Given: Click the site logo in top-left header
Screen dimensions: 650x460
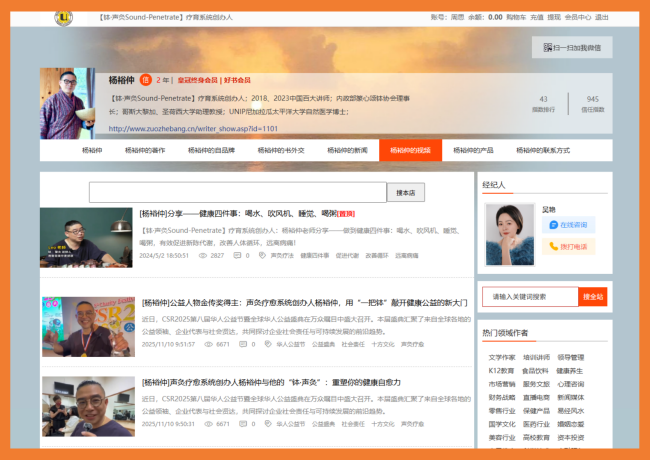Looking at the screenshot, I should [x=63, y=17].
